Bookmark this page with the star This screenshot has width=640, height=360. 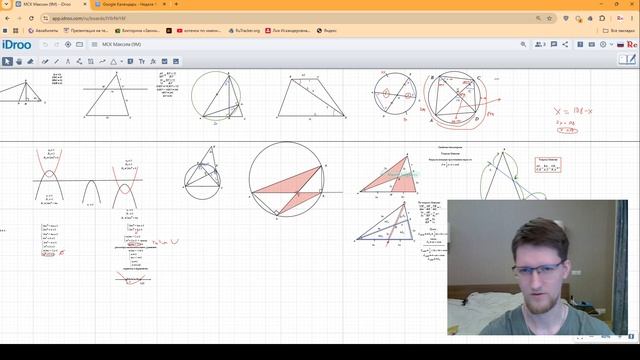(549, 18)
